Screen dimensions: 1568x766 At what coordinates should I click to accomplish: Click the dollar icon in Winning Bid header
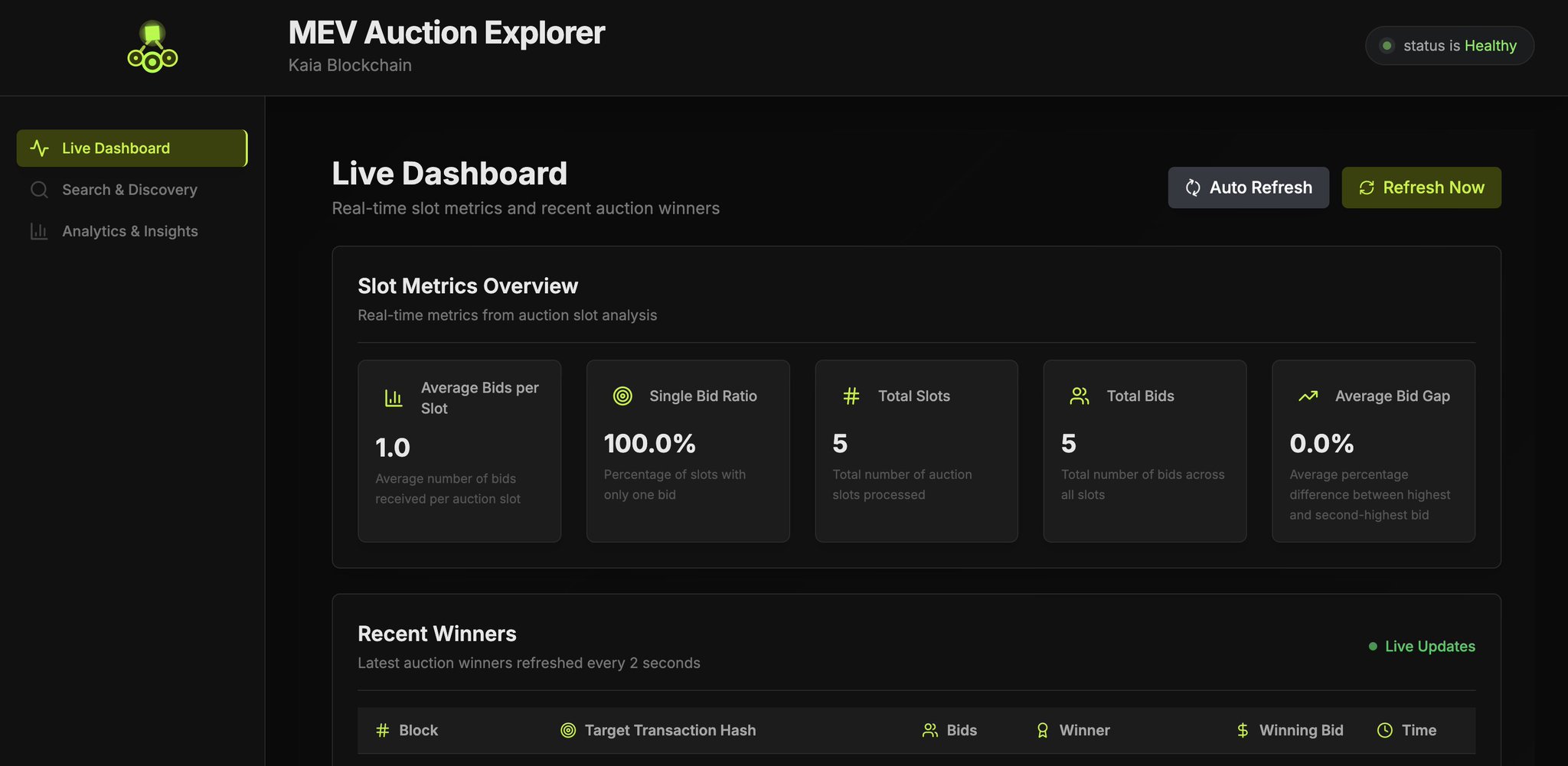tap(1242, 730)
